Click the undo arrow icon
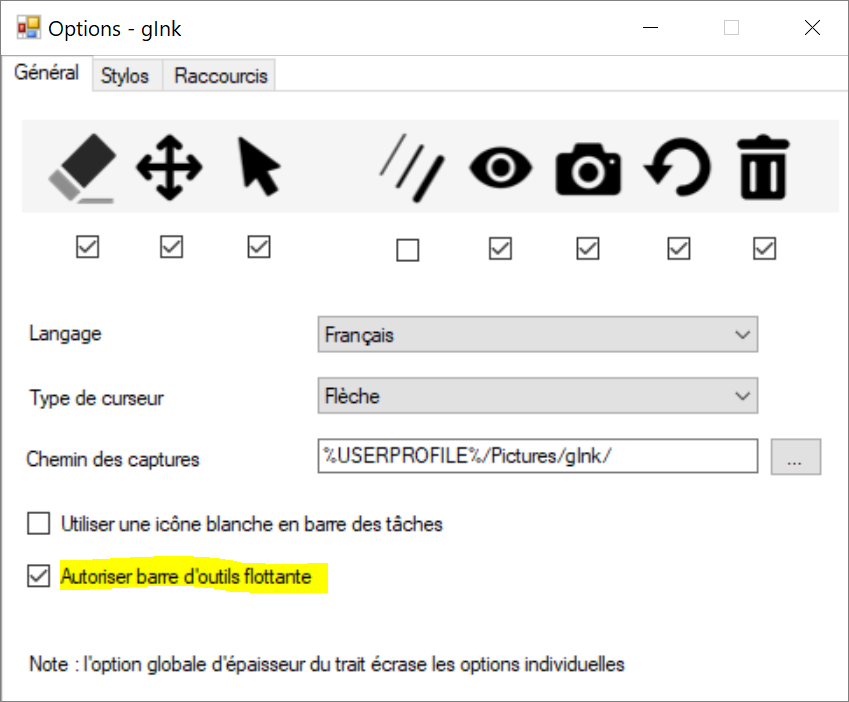 (677, 167)
